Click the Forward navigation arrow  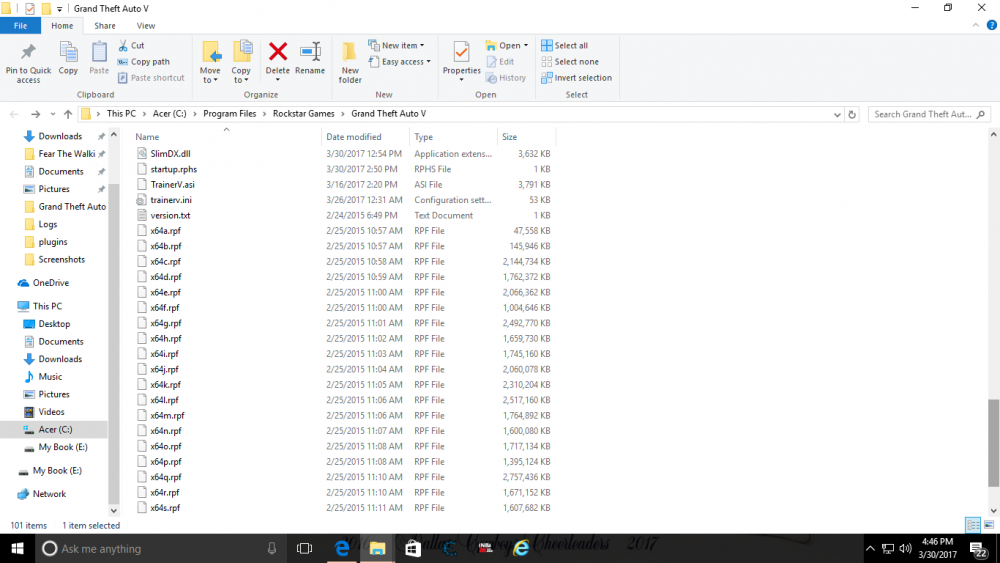click(36, 114)
